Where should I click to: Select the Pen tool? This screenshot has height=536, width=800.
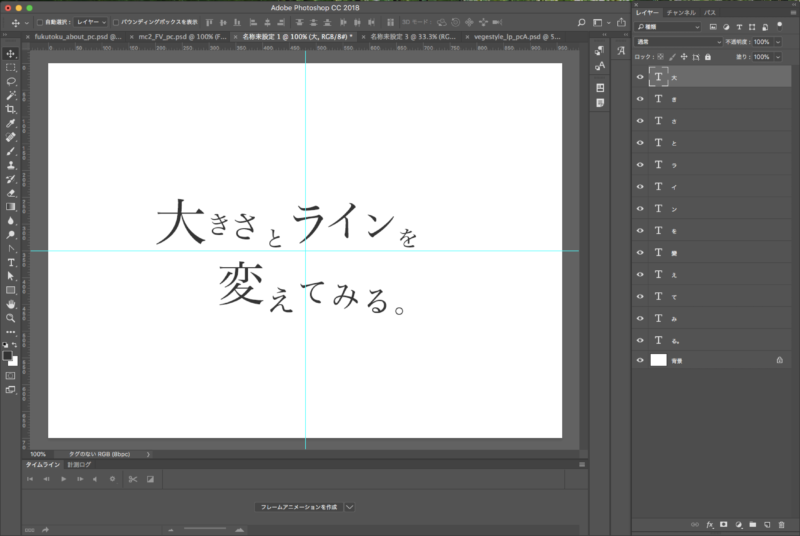[11, 249]
